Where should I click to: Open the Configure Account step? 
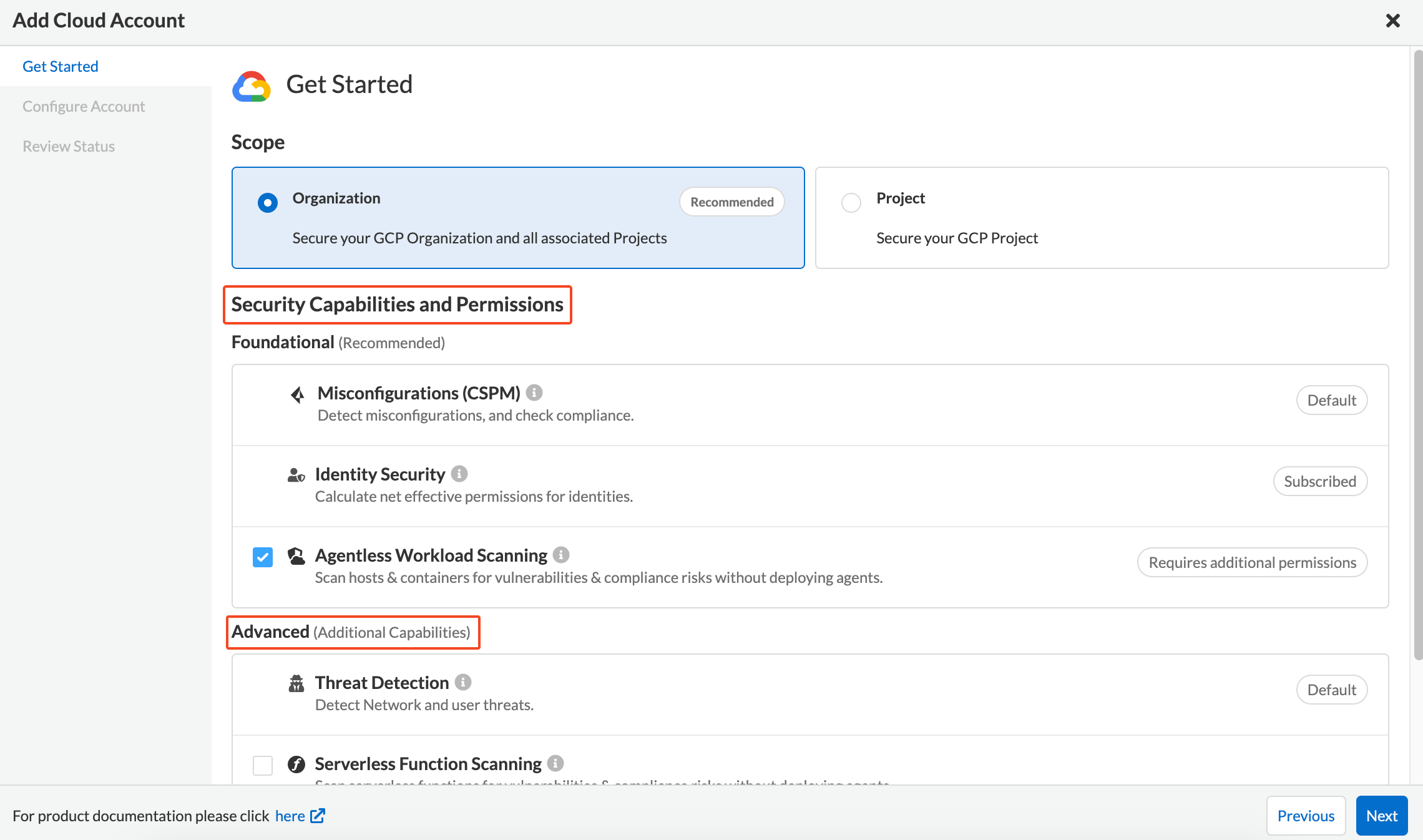point(84,106)
